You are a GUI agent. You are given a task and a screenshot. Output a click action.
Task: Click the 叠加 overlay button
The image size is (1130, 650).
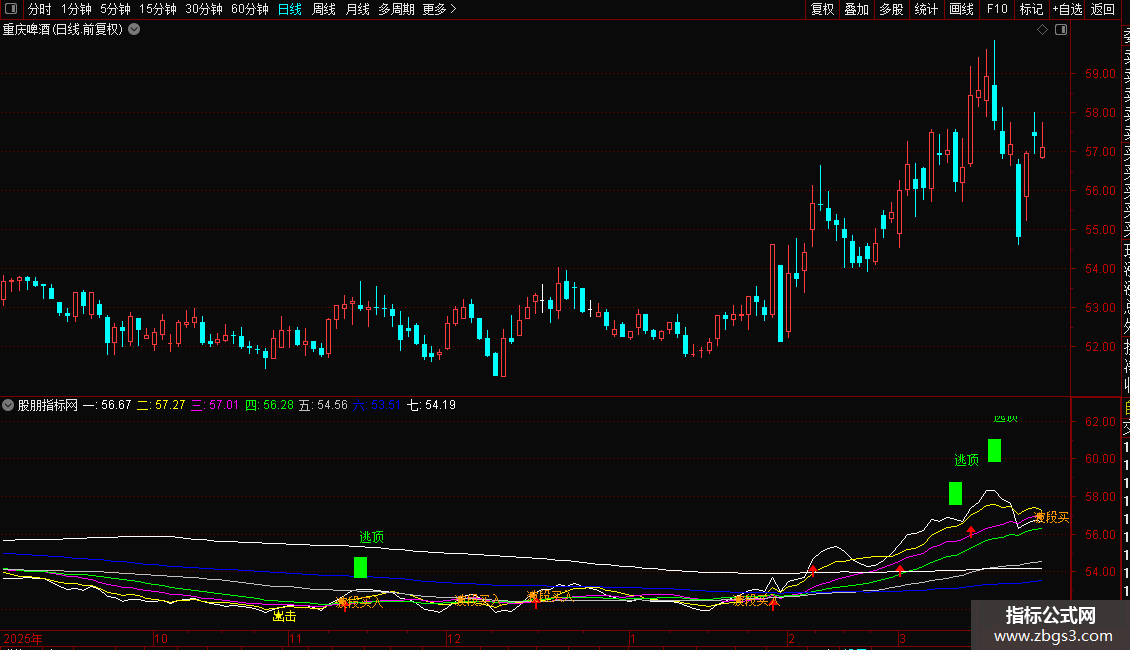point(856,10)
